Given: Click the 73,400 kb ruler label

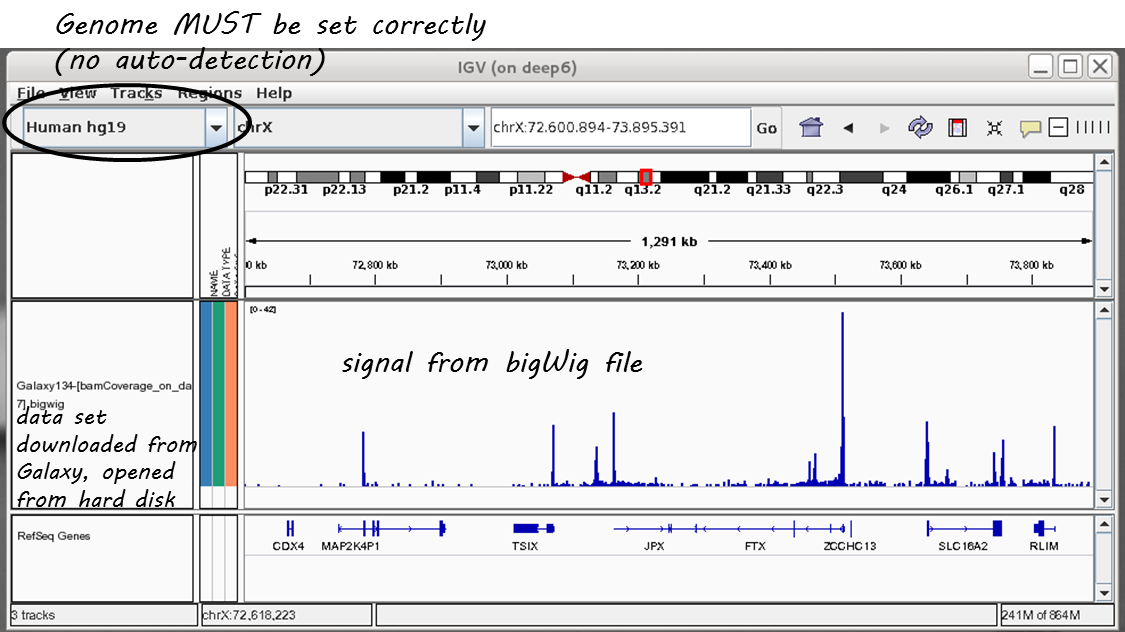Looking at the screenshot, I should tap(770, 265).
